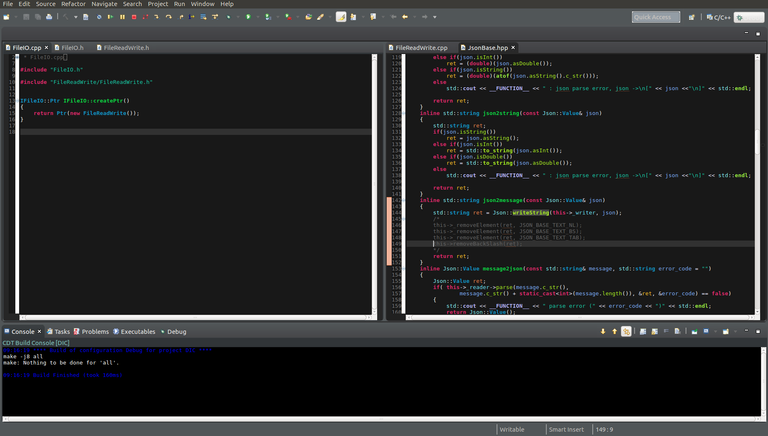Click Show Previous Error arrow in console
The width and height of the screenshot is (768, 436).
coord(615,332)
